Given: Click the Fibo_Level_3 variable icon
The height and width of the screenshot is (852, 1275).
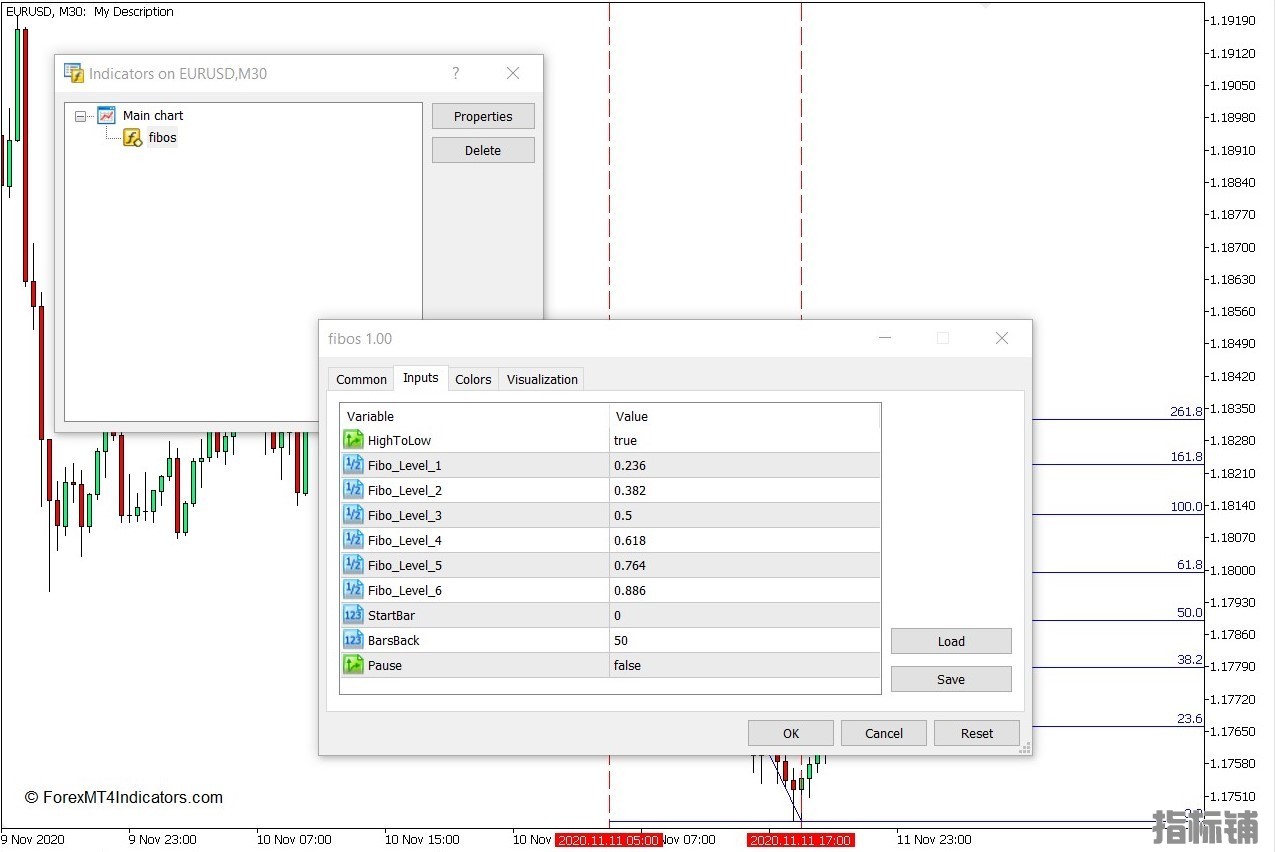Looking at the screenshot, I should point(353,515).
